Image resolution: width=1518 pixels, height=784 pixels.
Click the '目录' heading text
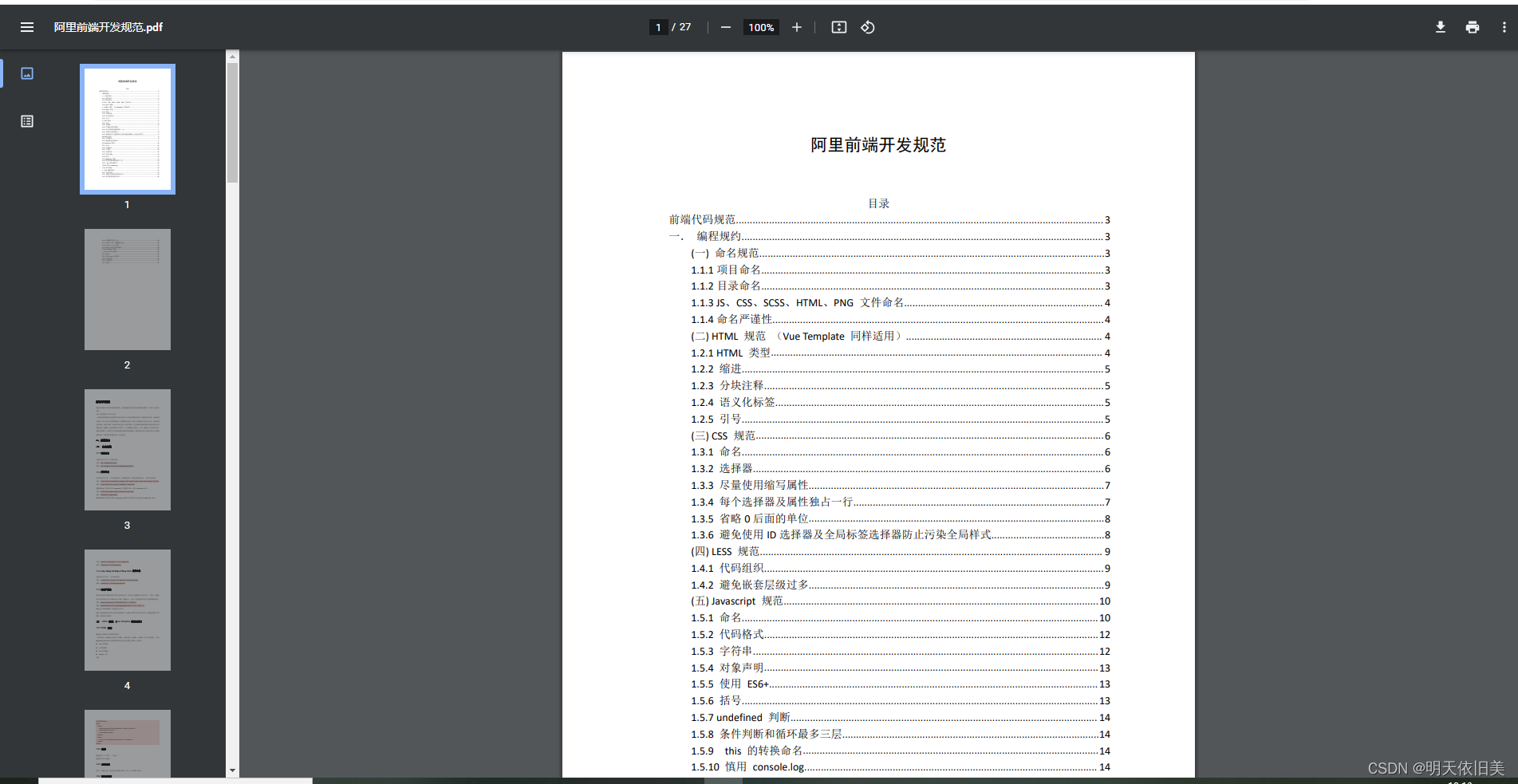[878, 203]
